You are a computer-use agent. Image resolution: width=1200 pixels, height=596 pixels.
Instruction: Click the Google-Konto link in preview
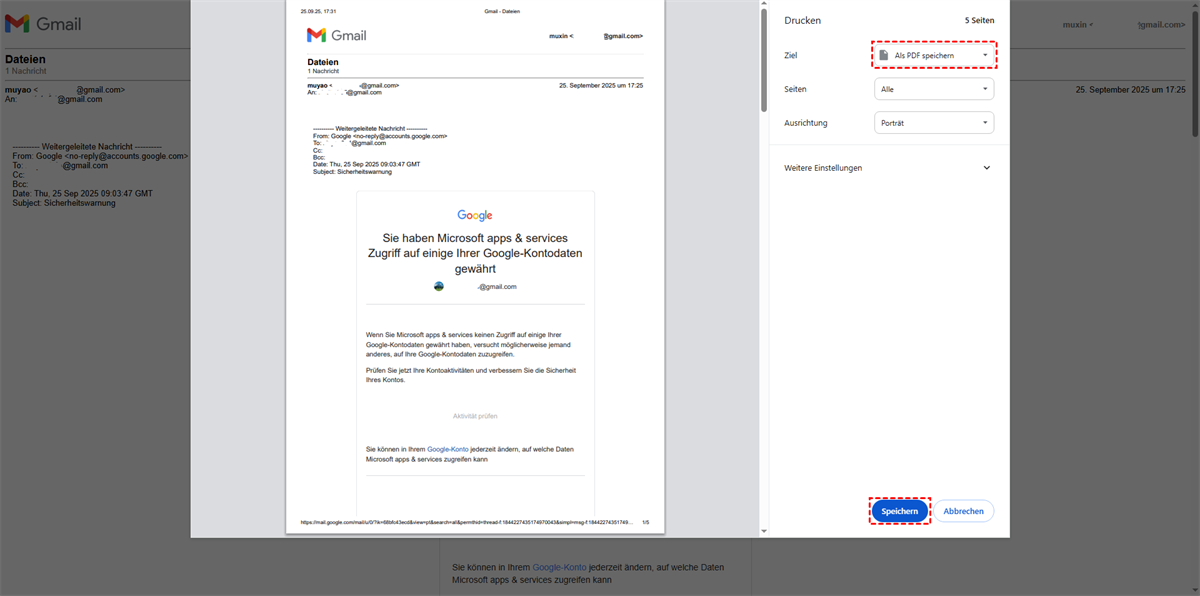pos(447,449)
